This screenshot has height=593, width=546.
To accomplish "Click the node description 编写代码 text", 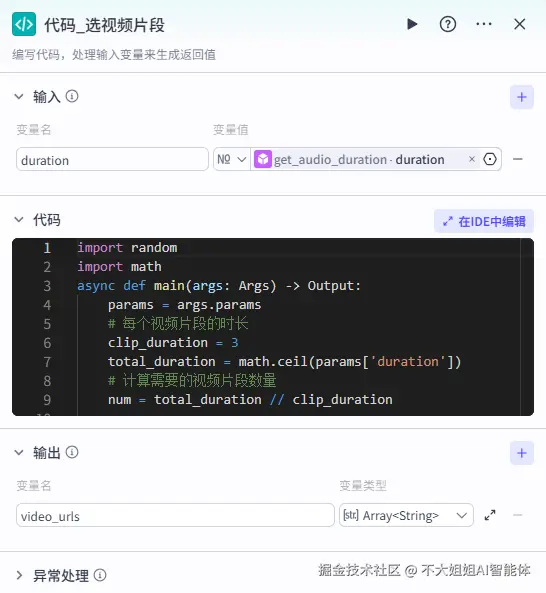I will pos(114,55).
